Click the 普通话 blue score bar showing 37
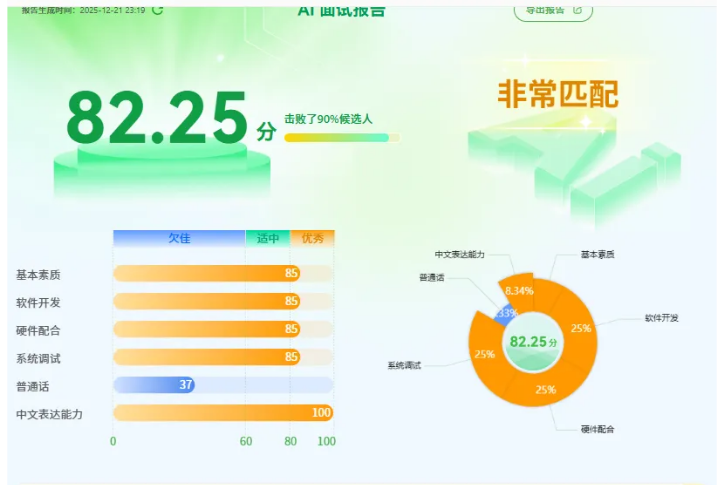 coord(153,385)
